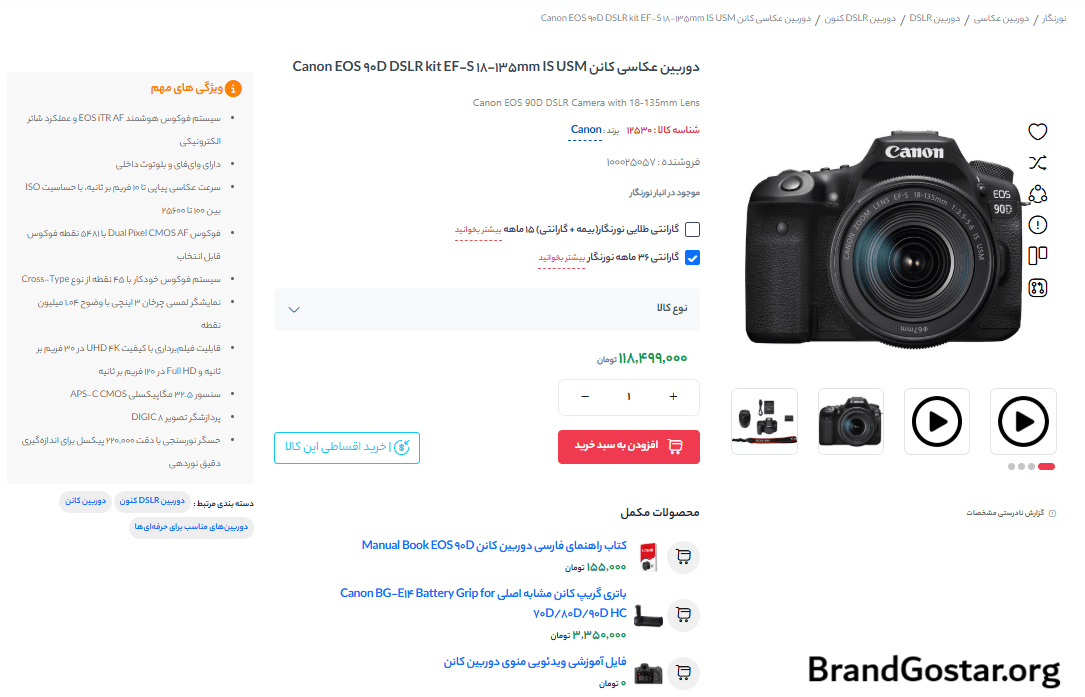Expand the نوع کالا dropdown
The image size is (1085, 697).
pyautogui.click(x=486, y=309)
